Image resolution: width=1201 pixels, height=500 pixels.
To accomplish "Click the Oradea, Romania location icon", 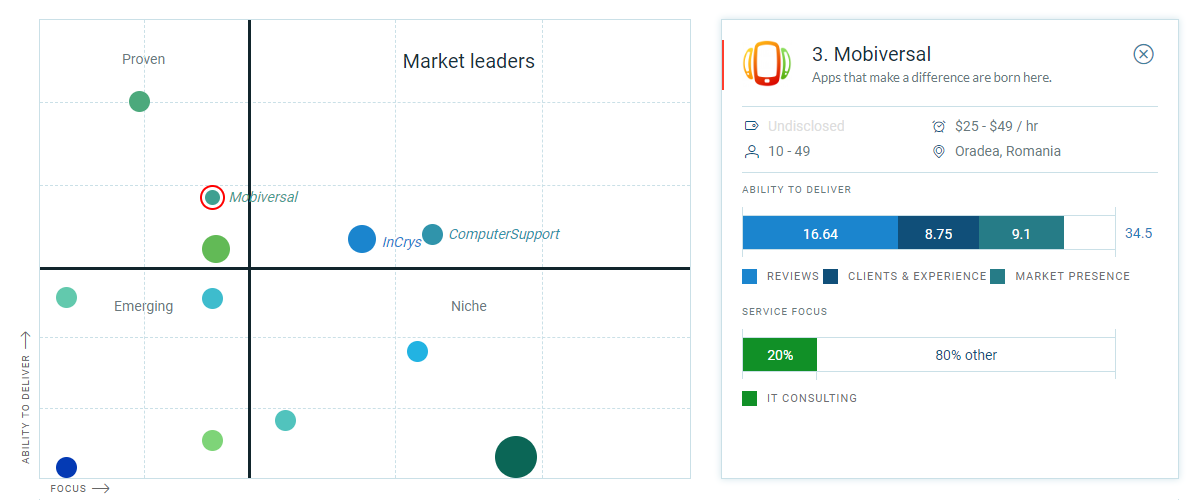I will click(x=938, y=152).
